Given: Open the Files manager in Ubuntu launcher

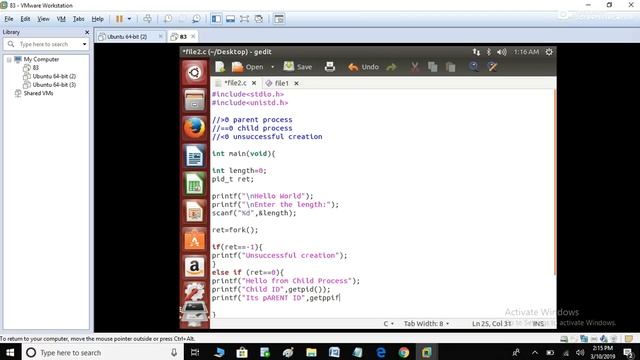Looking at the screenshot, I should pos(194,100).
